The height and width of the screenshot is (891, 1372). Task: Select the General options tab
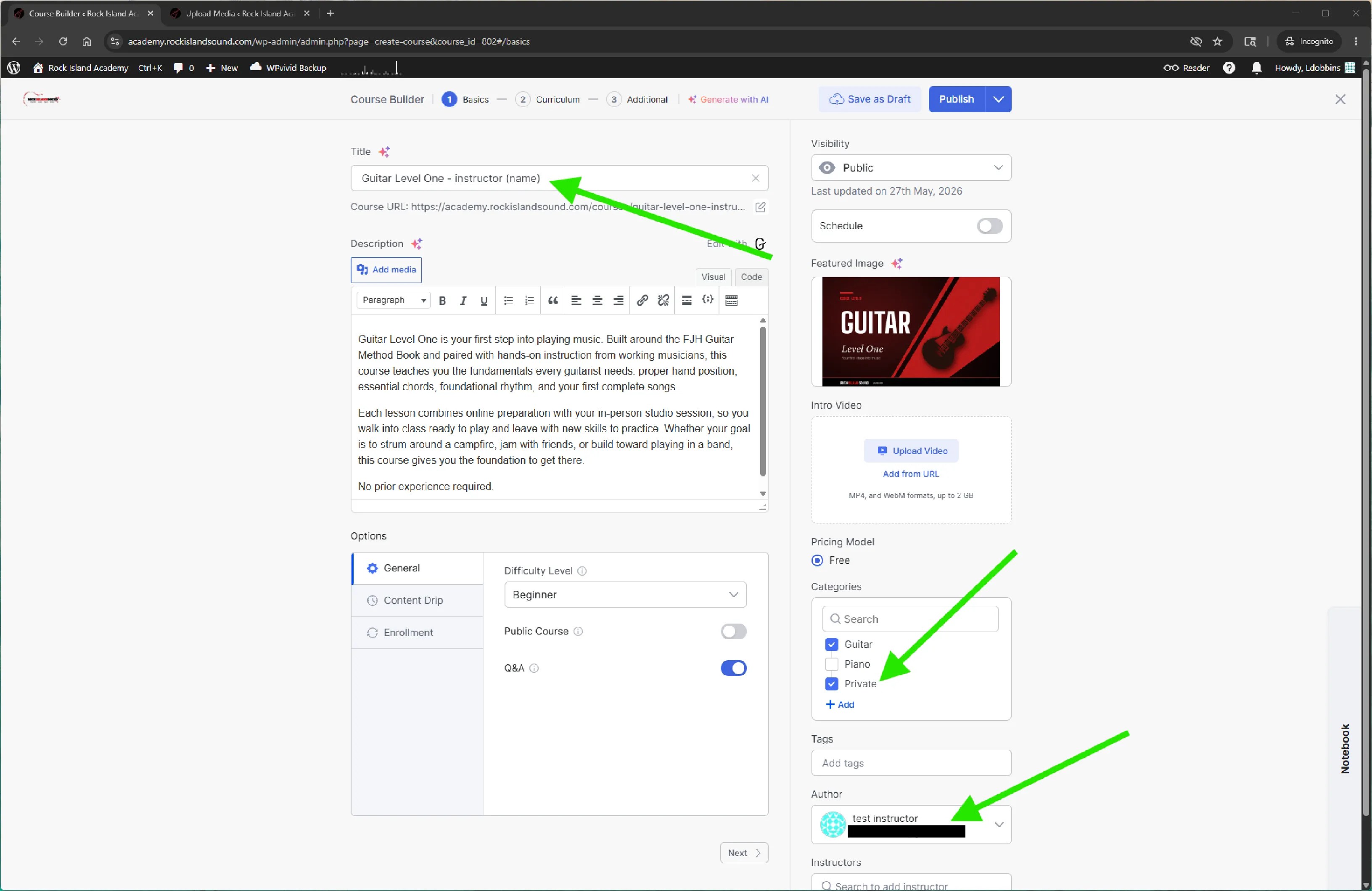click(x=418, y=568)
